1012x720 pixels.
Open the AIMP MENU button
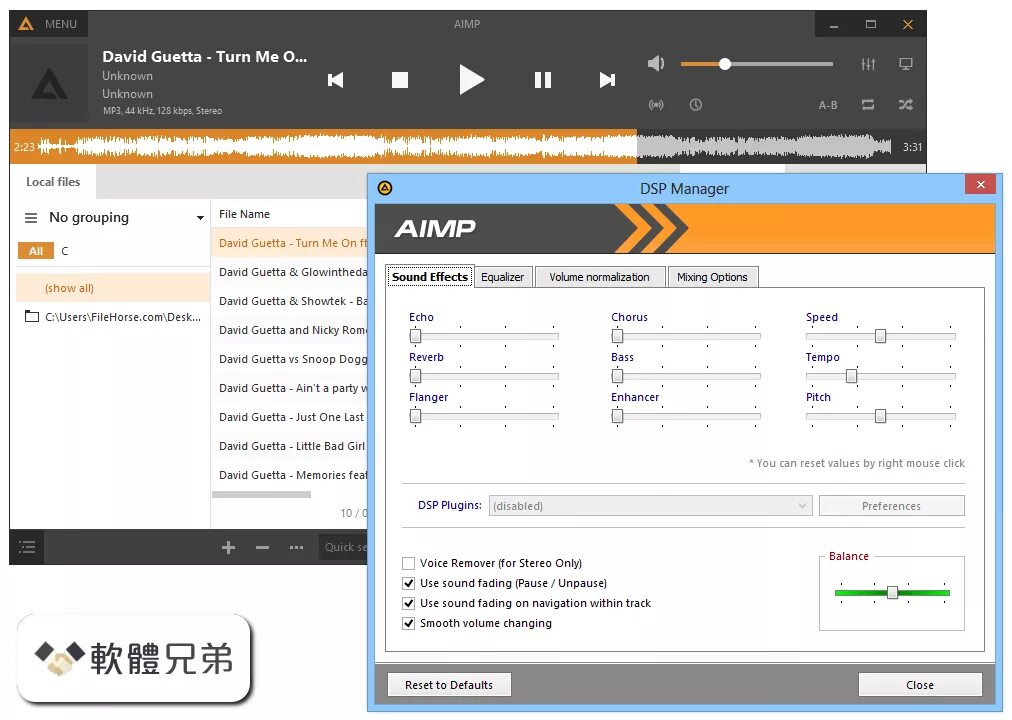pyautogui.click(x=48, y=24)
